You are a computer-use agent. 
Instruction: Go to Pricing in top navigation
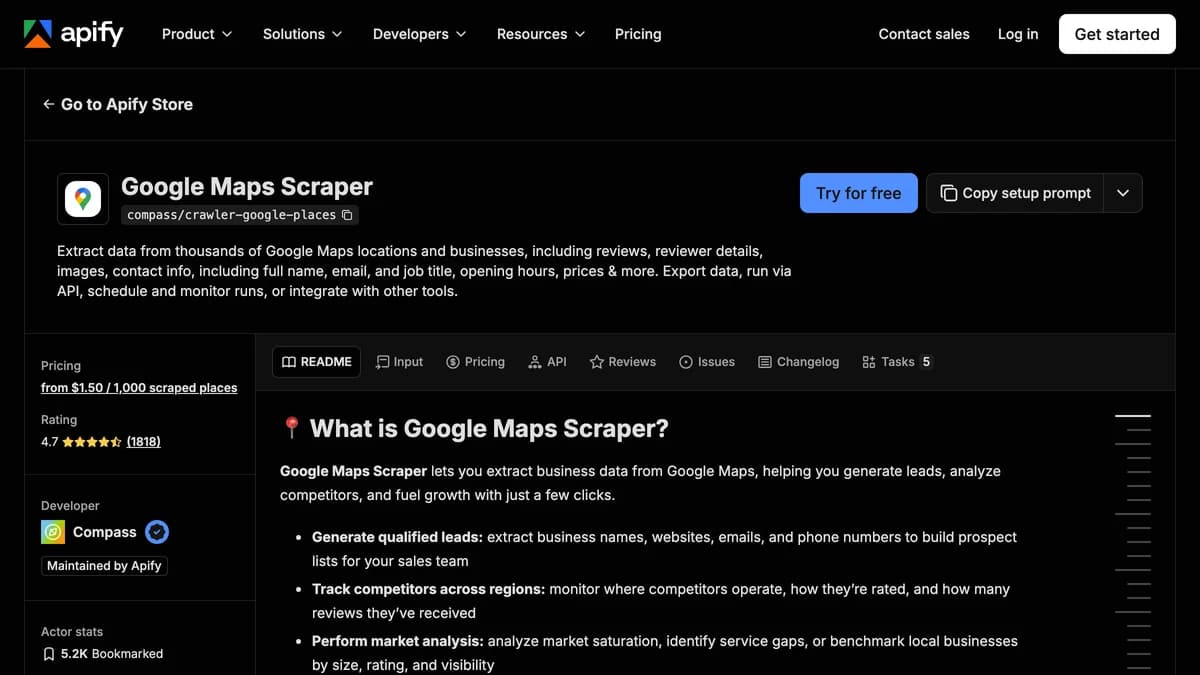pos(638,34)
